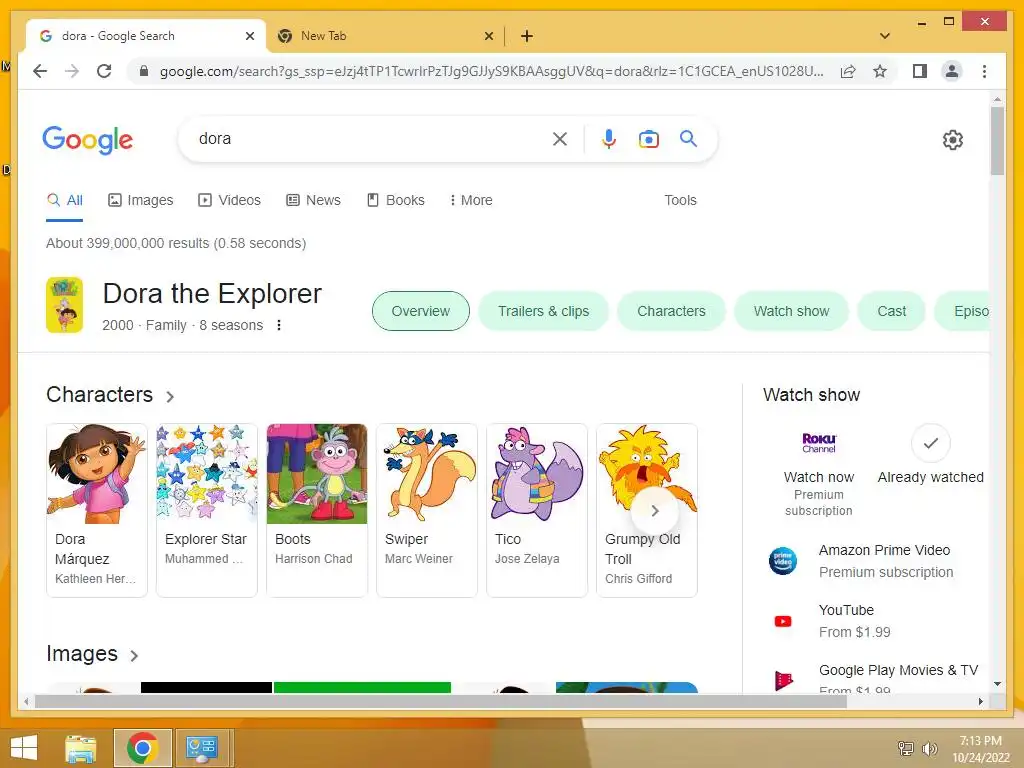Click the YouTube icon

click(x=782, y=621)
